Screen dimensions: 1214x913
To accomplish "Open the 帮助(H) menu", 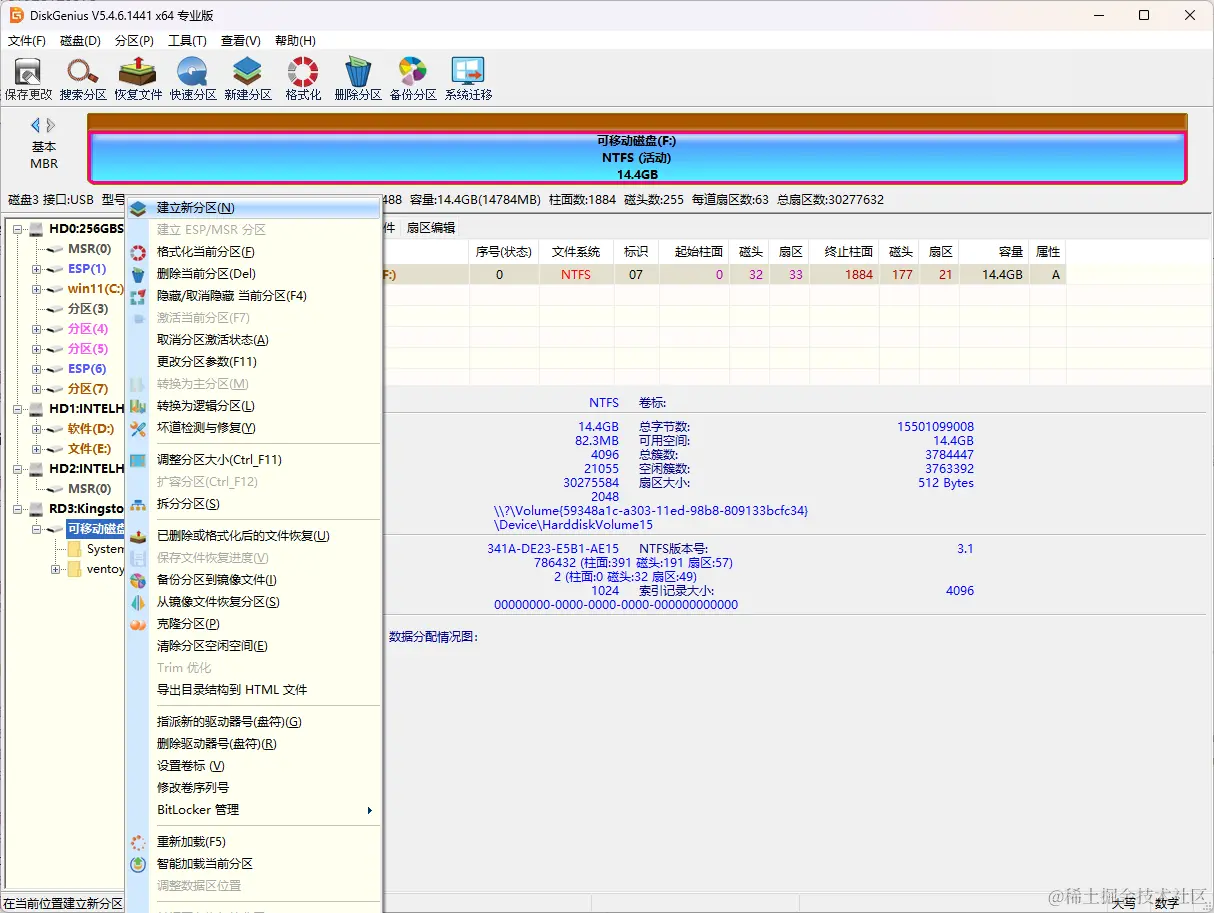I will point(295,41).
